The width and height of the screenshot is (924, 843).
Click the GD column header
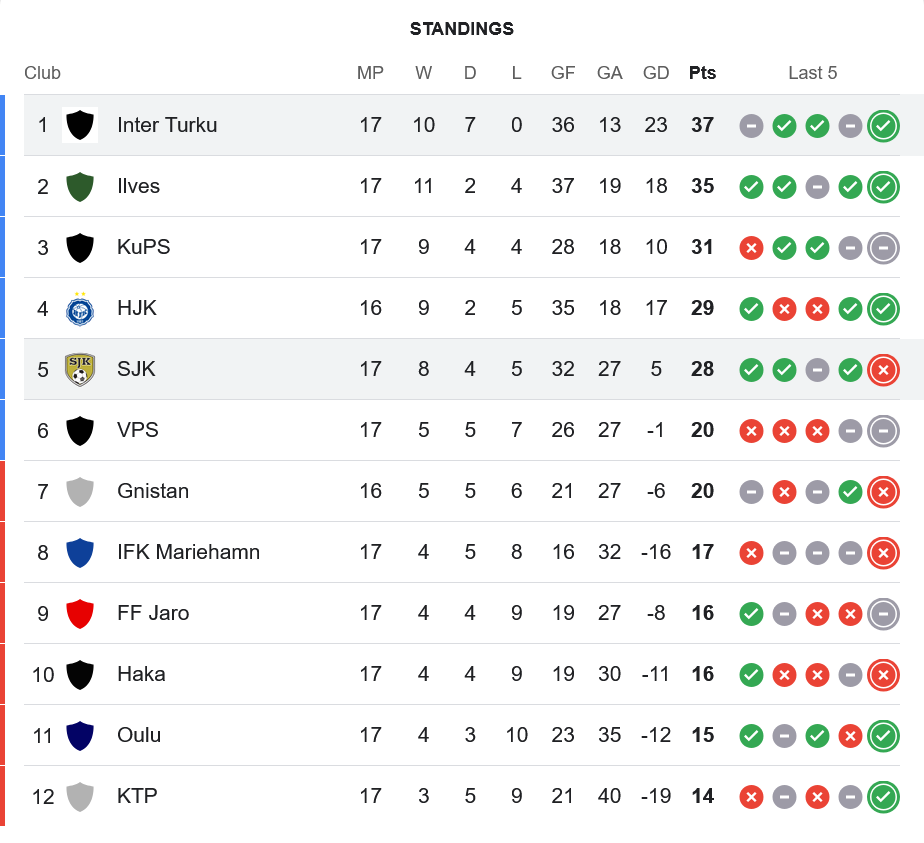[x=656, y=73]
